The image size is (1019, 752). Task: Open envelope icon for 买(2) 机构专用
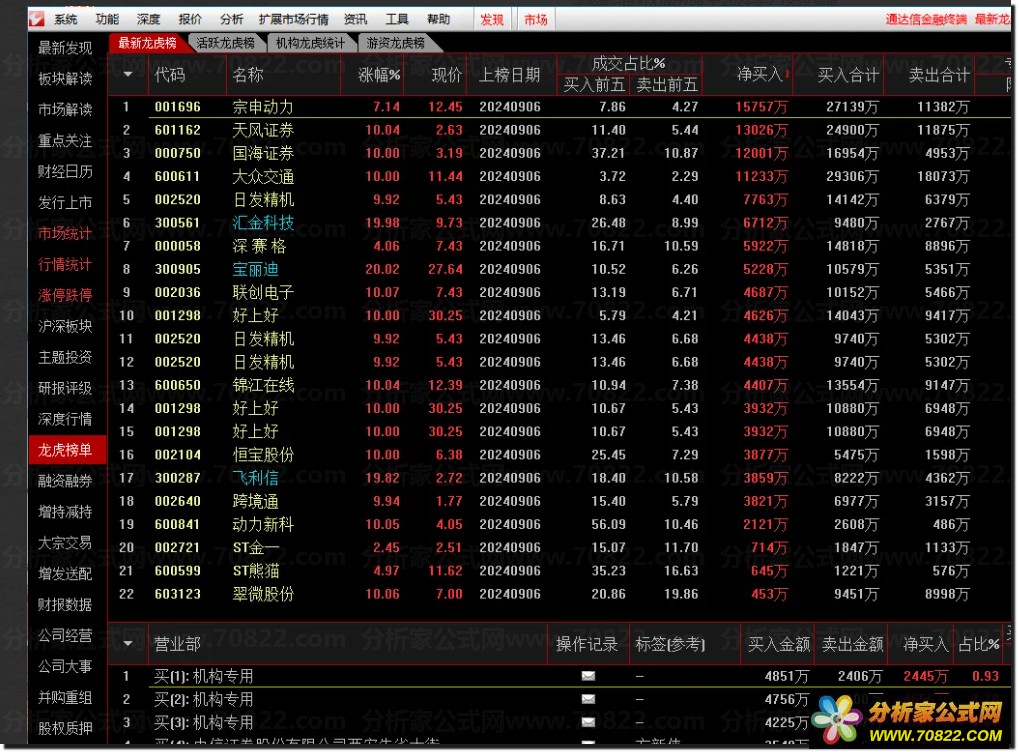pyautogui.click(x=588, y=699)
